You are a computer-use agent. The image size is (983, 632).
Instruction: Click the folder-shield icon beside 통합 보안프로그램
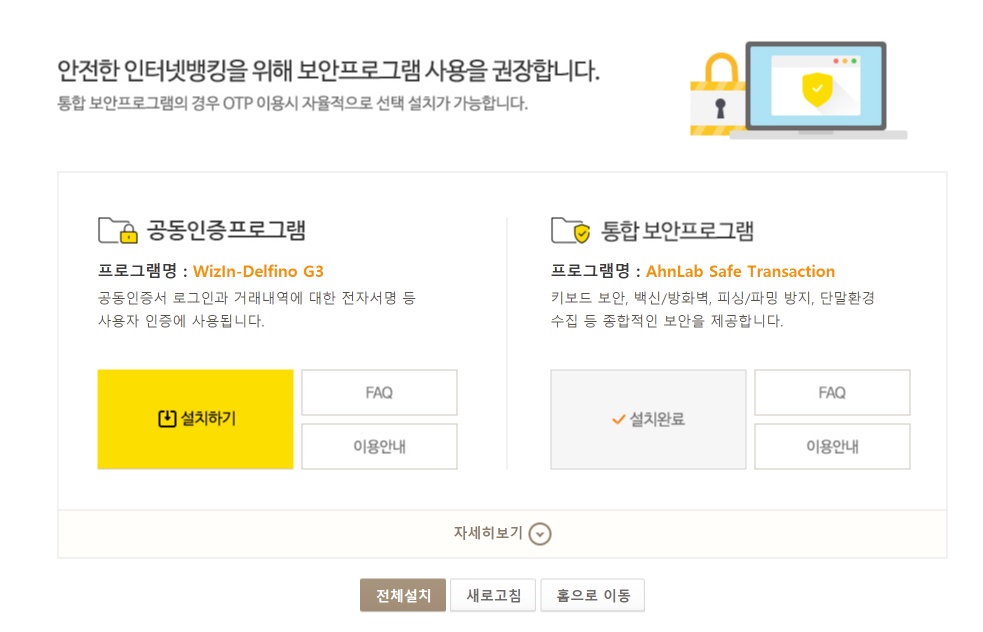pyautogui.click(x=570, y=231)
